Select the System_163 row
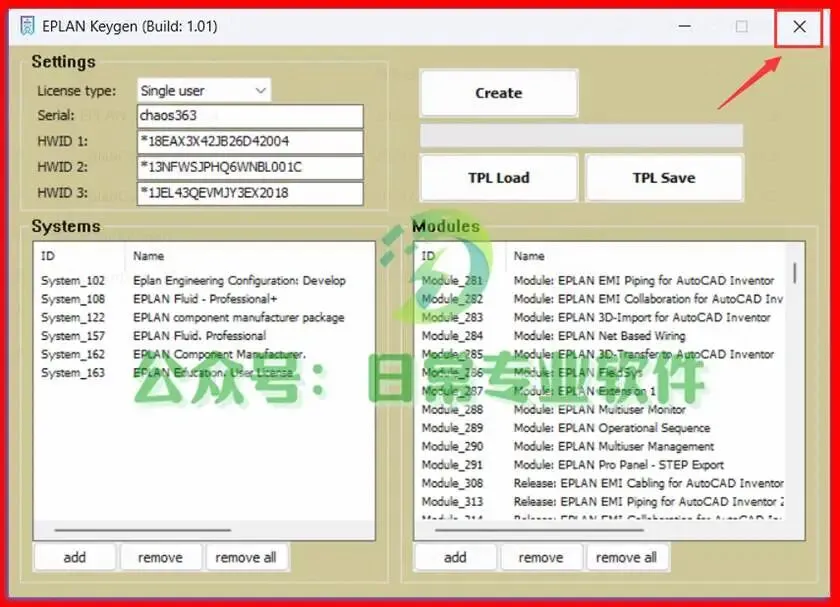The image size is (840, 607). click(x=204, y=372)
